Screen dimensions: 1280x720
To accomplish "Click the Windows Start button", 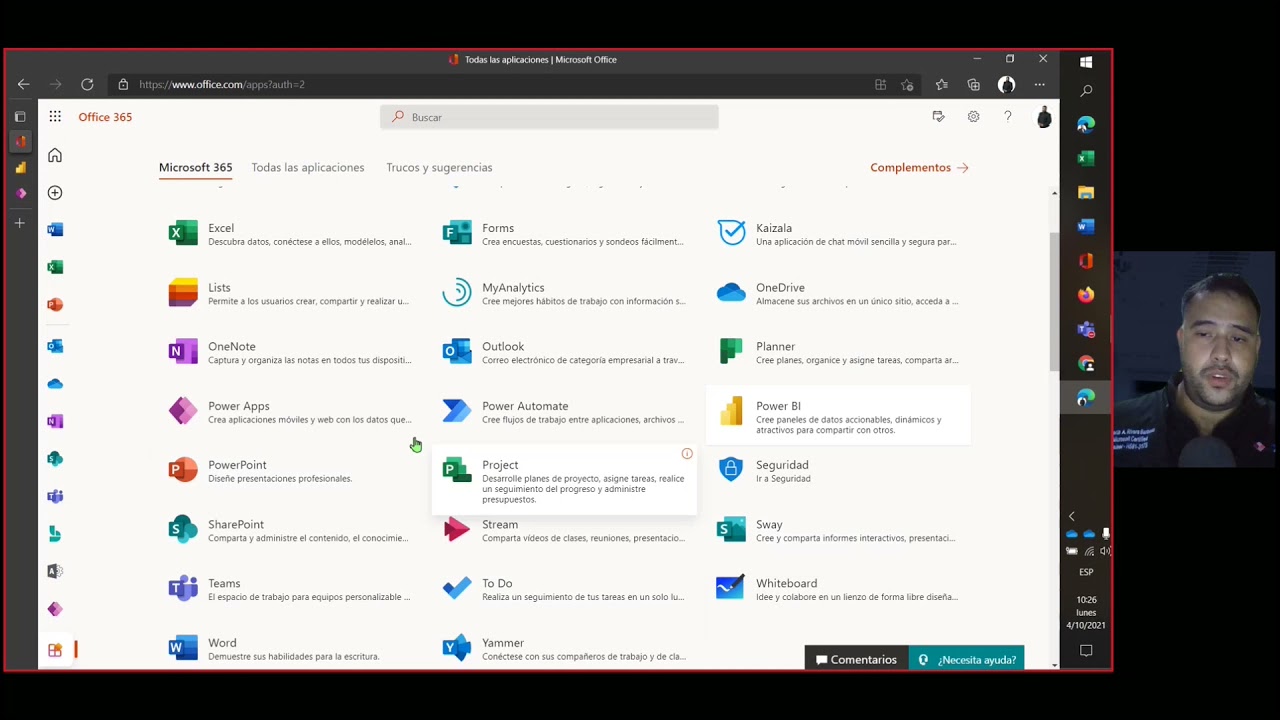I will [x=1086, y=62].
